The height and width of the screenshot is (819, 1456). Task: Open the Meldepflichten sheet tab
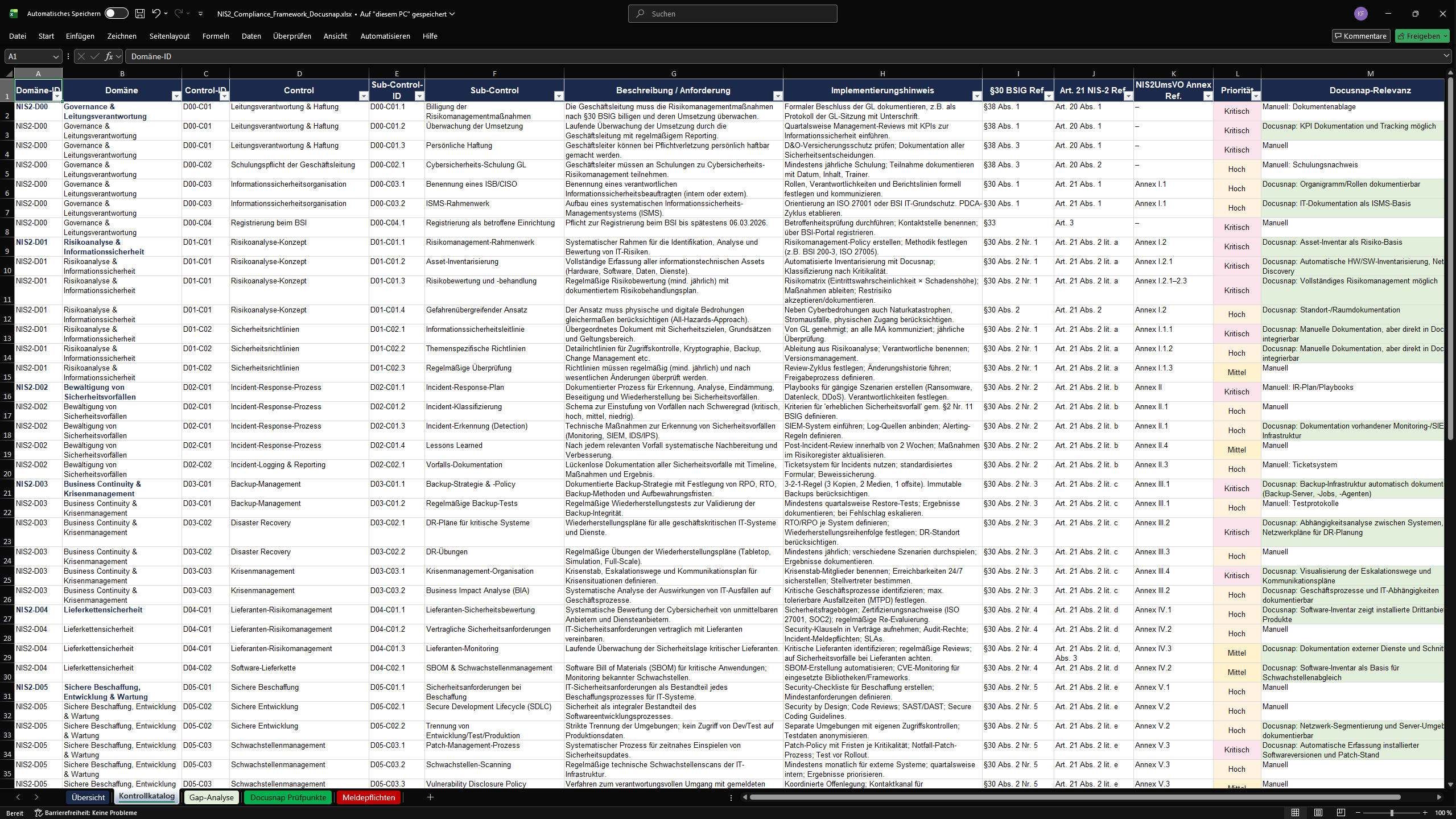click(368, 797)
